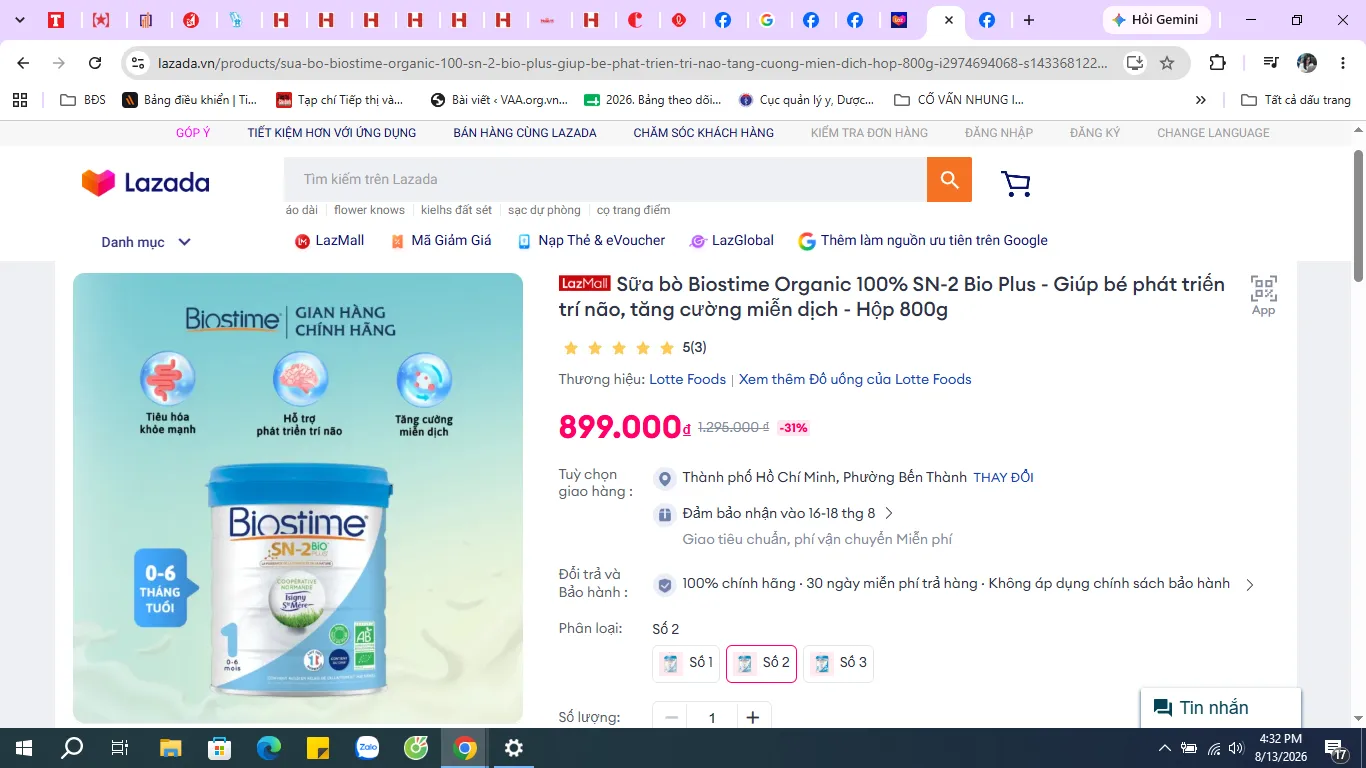Open the Lotte Foods brand link
This screenshot has height=768, width=1366.
coord(688,380)
